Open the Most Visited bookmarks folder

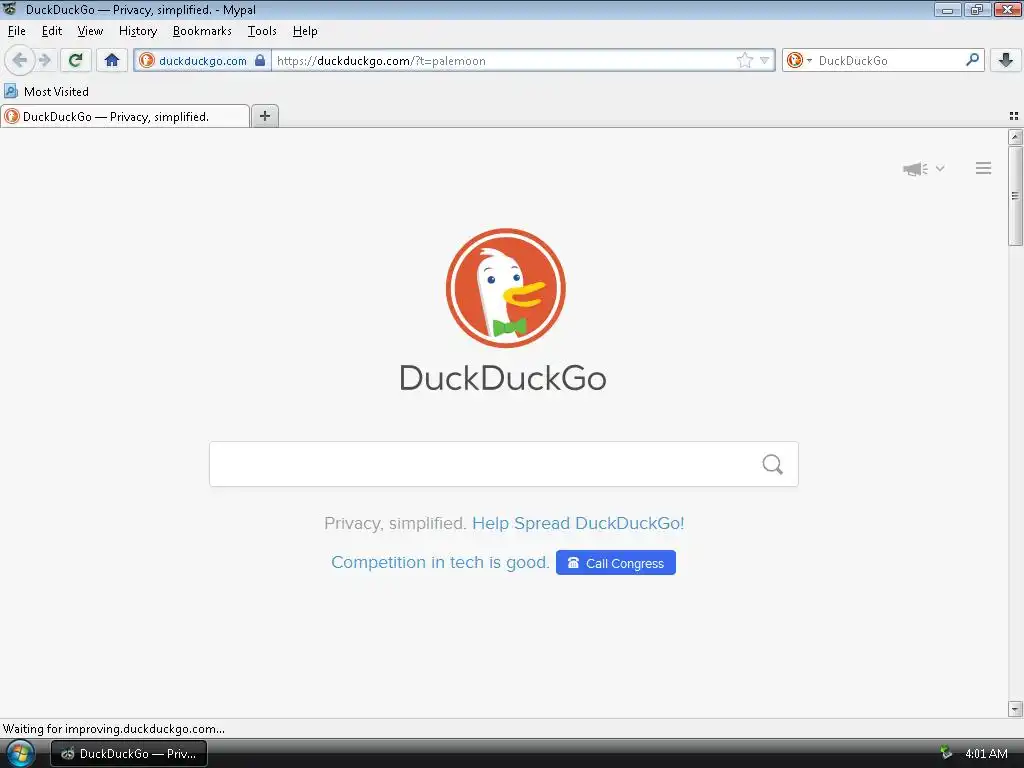pyautogui.click(x=47, y=91)
